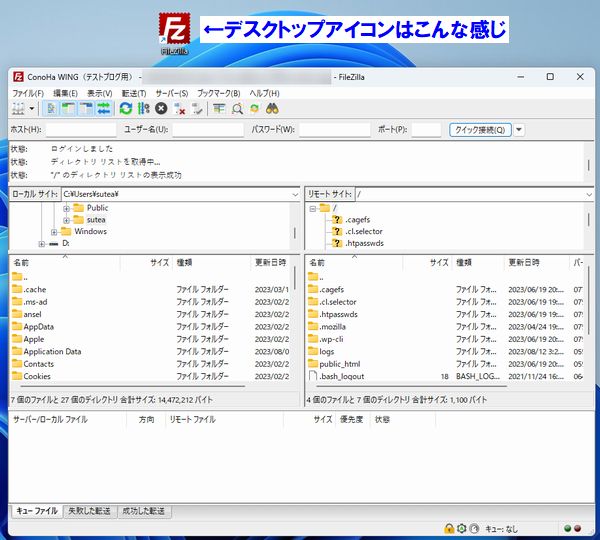Open the ブックマーク(B) menu
The width and height of the screenshot is (600, 540).
pos(218,93)
